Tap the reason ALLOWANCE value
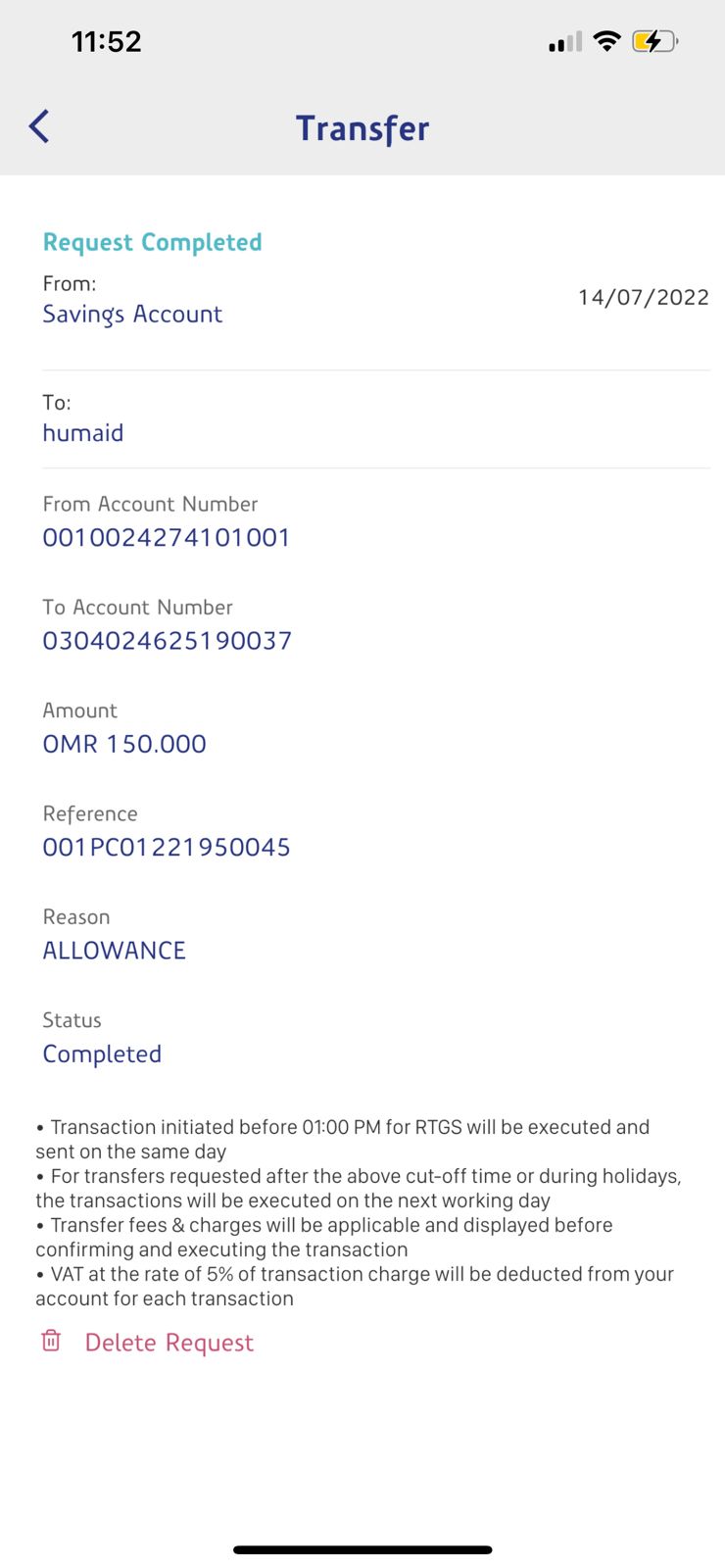The width and height of the screenshot is (725, 1568). click(x=115, y=951)
